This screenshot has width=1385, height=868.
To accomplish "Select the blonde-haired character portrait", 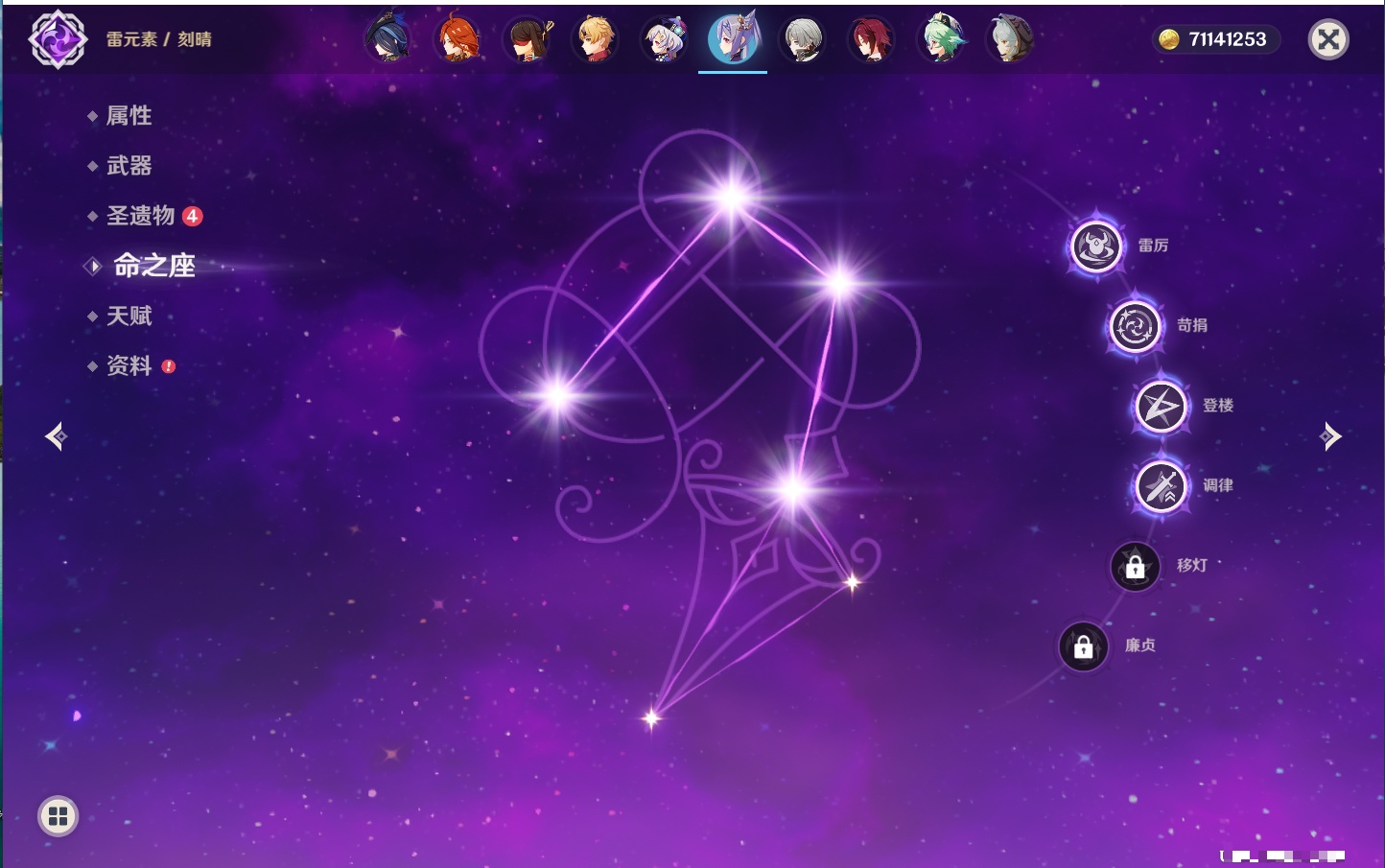I will coord(595,39).
